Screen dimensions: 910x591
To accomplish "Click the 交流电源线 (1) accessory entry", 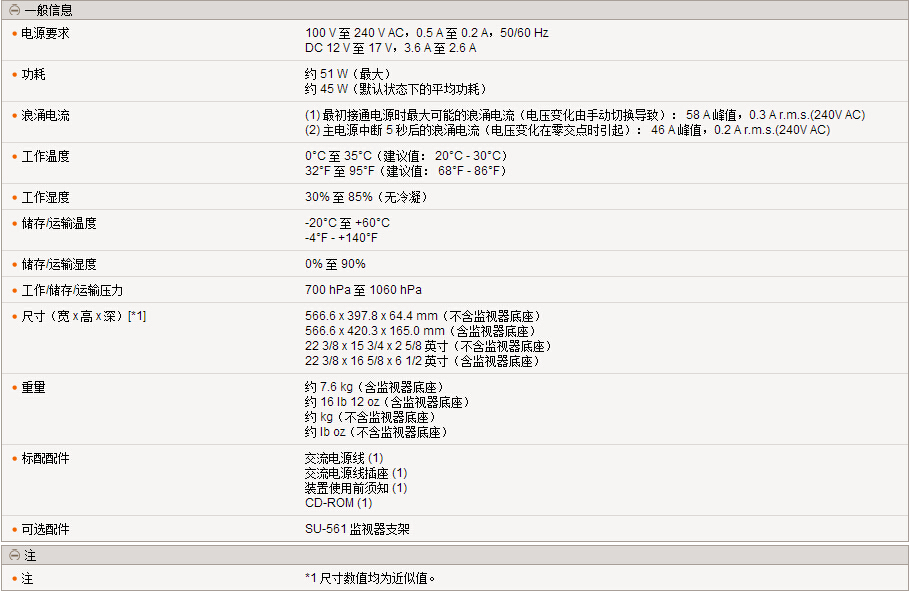I will tap(344, 458).
